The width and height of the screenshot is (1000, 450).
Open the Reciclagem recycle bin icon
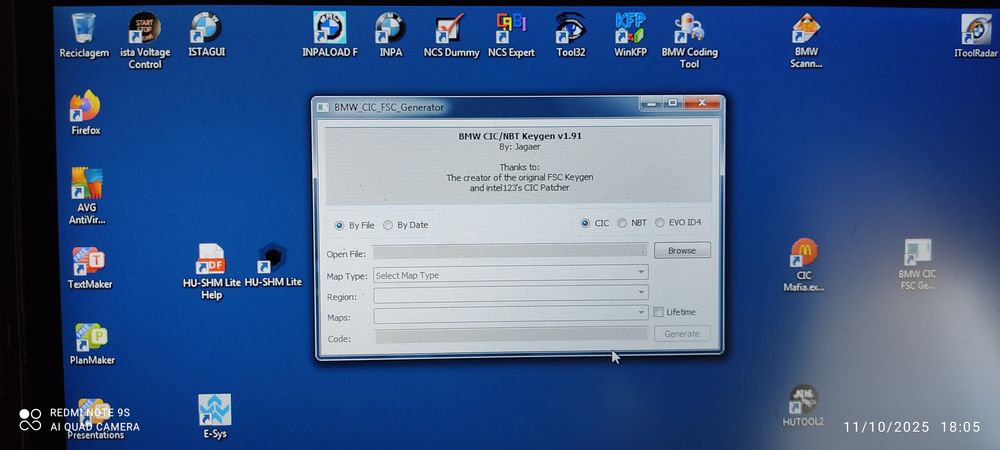(x=84, y=35)
